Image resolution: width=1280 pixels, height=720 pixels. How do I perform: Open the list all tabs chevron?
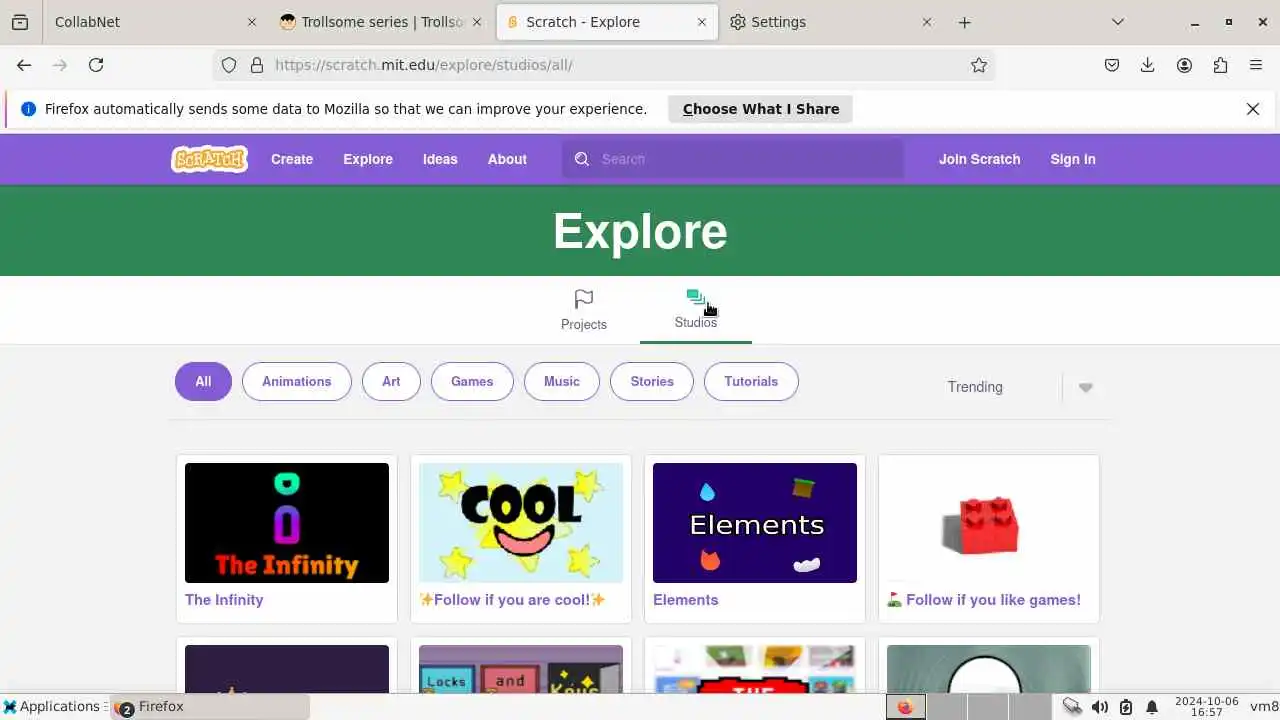(1118, 22)
